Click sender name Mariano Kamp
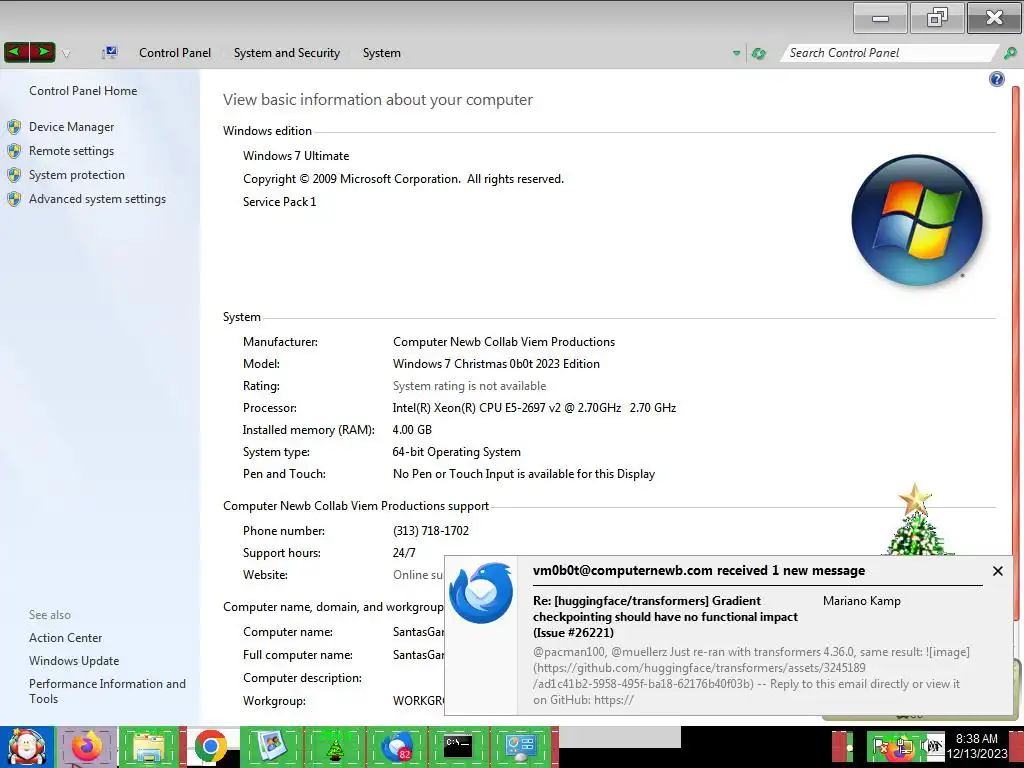 pos(861,601)
